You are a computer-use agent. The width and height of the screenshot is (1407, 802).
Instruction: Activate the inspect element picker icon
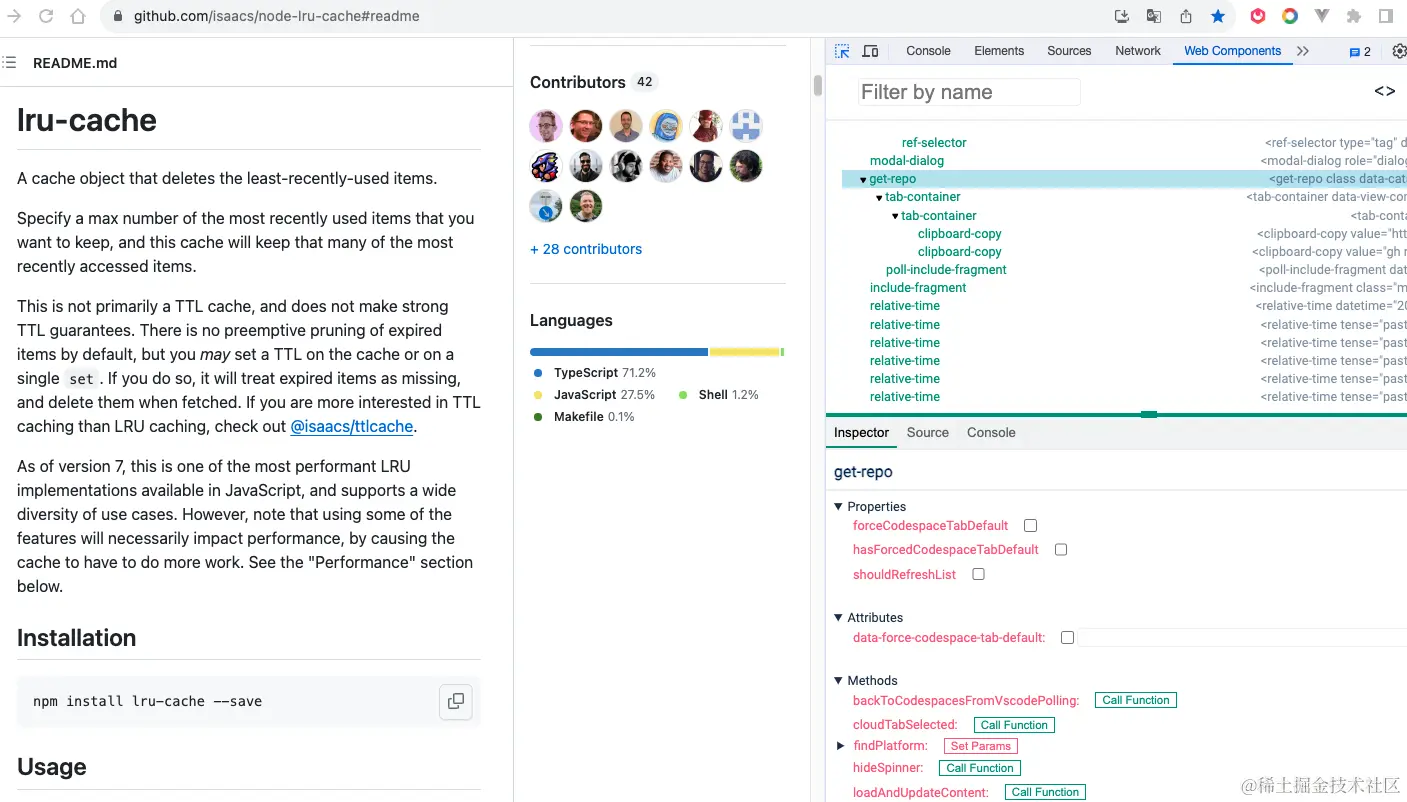(842, 51)
